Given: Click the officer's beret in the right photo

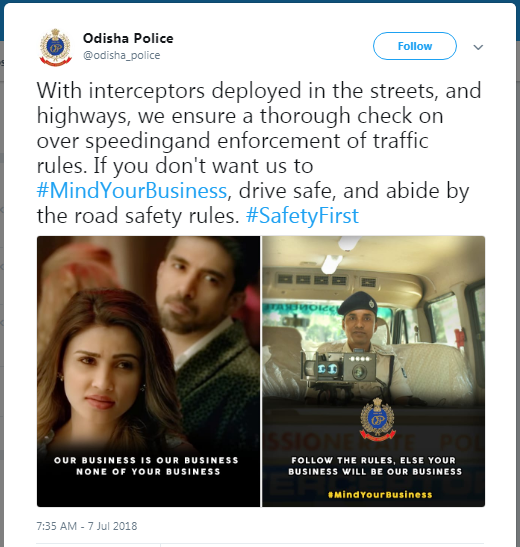Looking at the screenshot, I should (357, 303).
